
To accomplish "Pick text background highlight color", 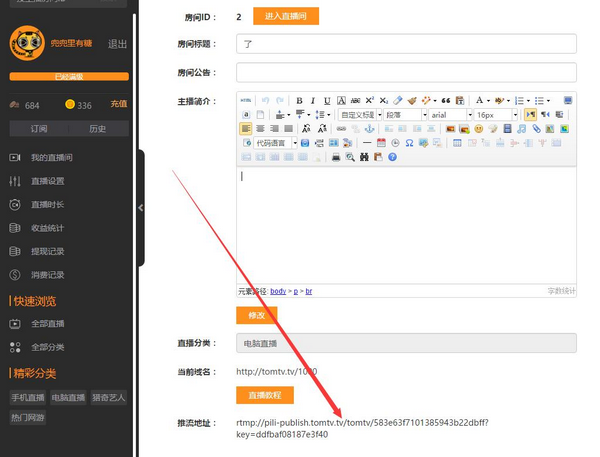I will (x=499, y=101).
